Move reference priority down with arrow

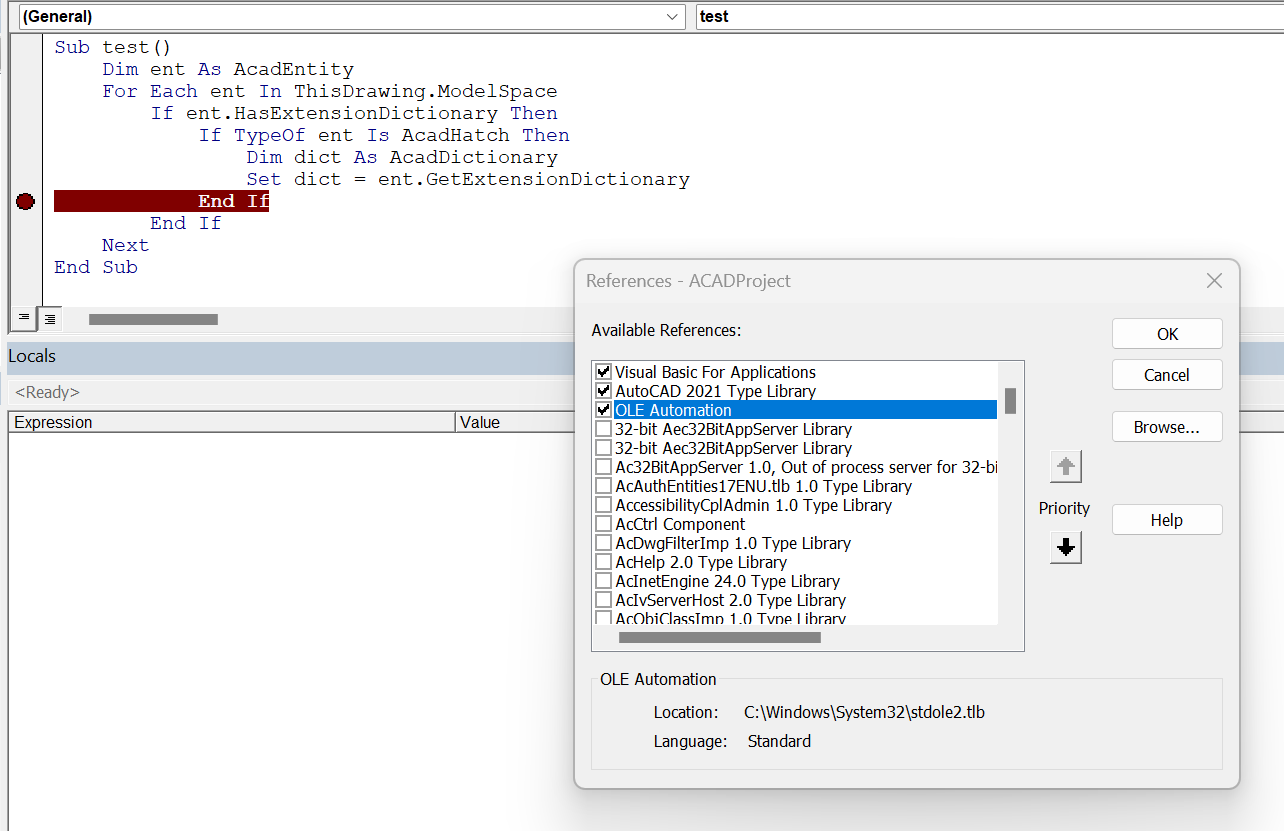(1066, 548)
